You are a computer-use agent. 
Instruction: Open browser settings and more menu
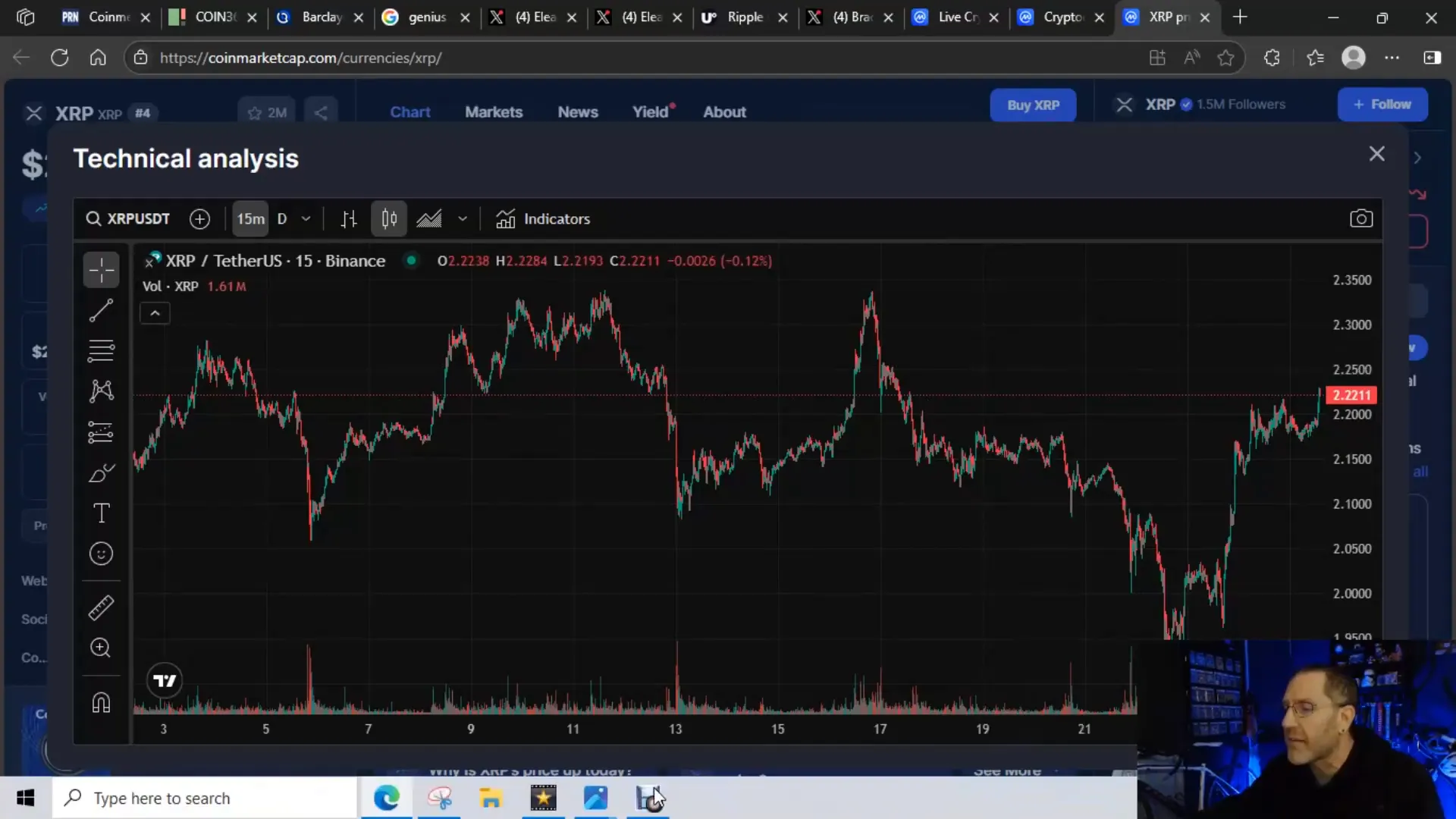click(1392, 58)
